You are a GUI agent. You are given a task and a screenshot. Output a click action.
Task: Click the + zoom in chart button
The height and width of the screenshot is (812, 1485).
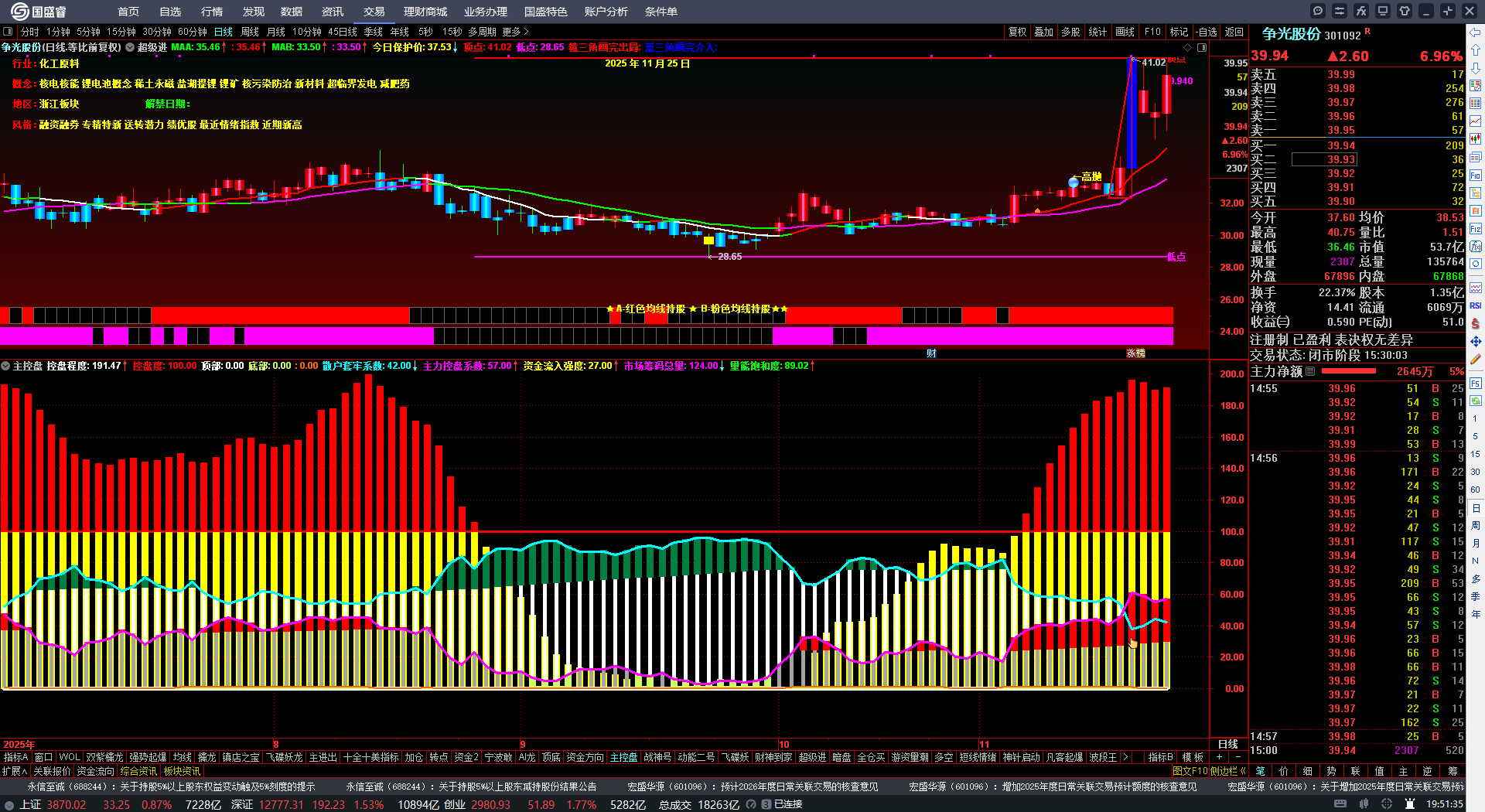(x=1219, y=757)
